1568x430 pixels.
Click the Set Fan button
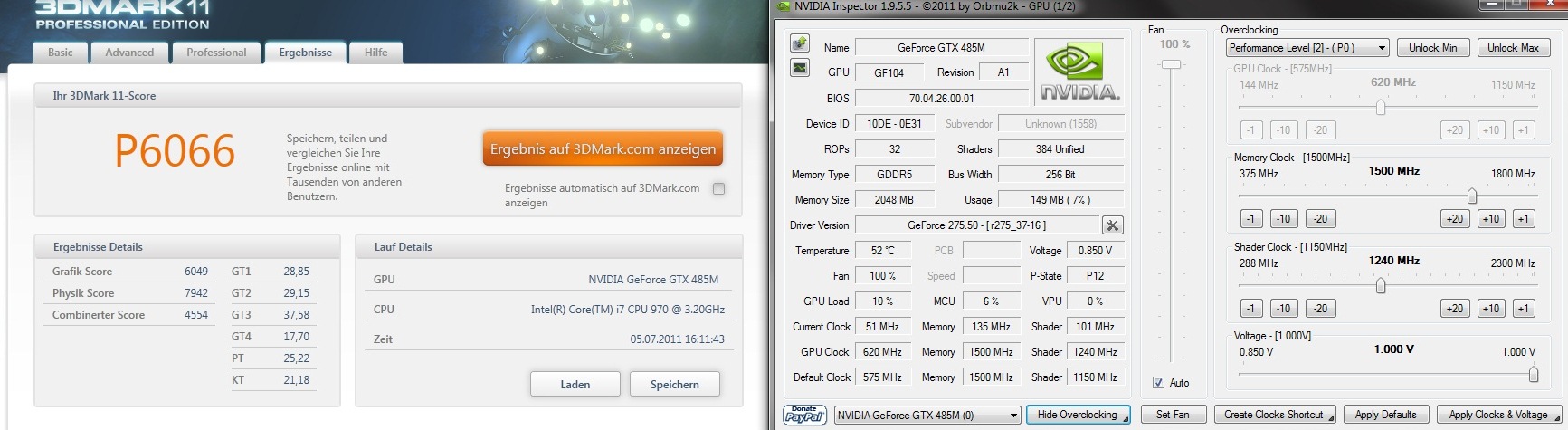click(1173, 415)
